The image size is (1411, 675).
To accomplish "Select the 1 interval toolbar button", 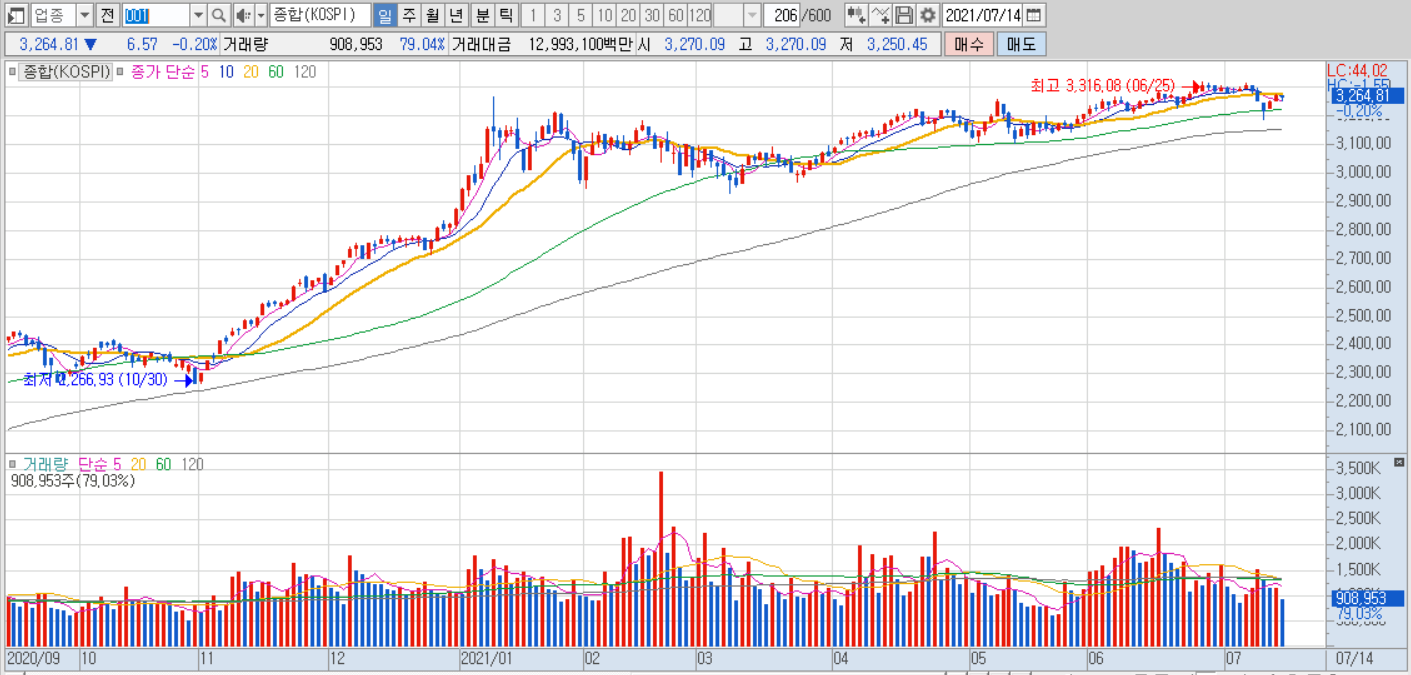I will click(533, 15).
